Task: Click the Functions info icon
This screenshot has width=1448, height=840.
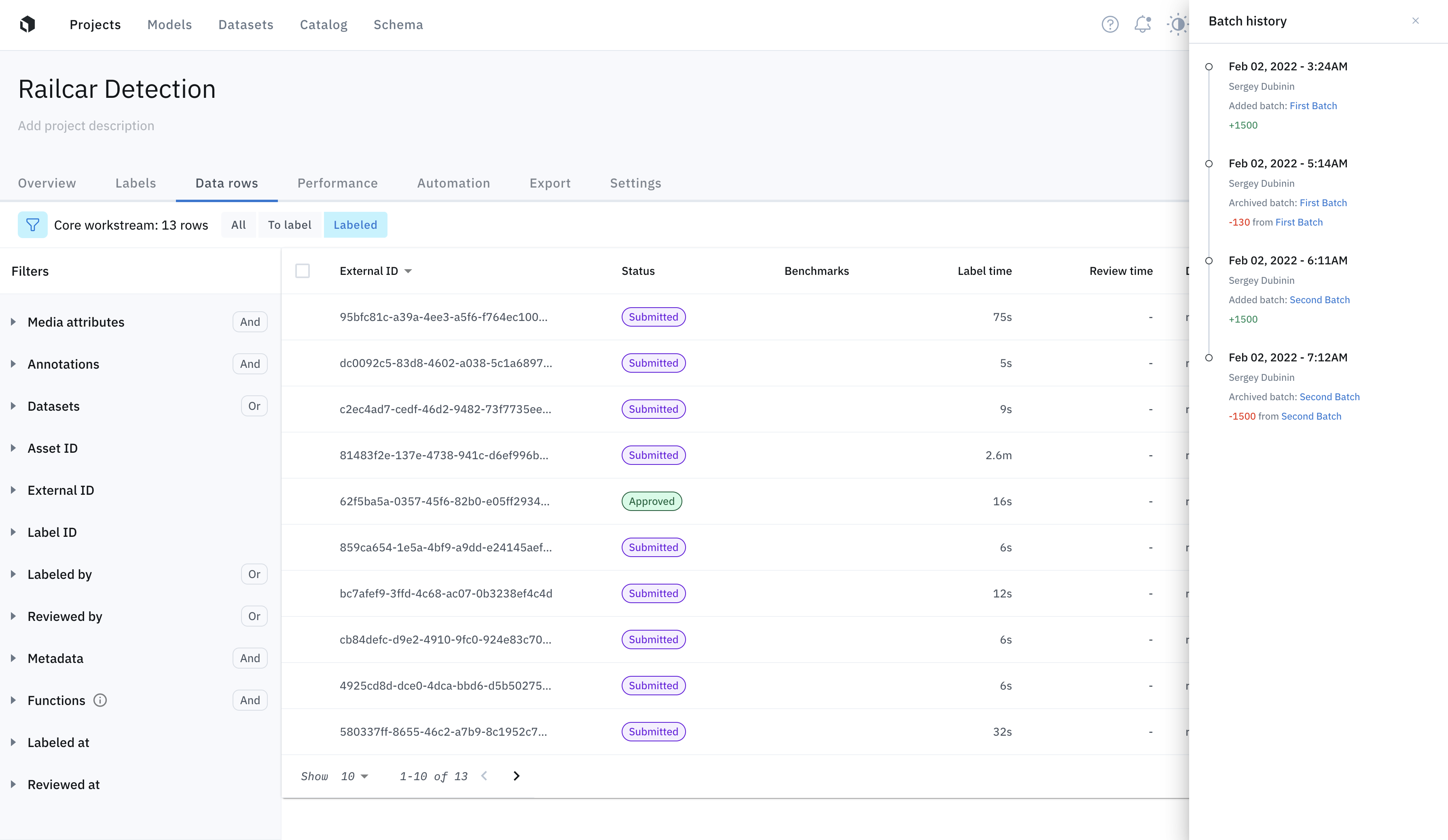Action: (x=100, y=701)
